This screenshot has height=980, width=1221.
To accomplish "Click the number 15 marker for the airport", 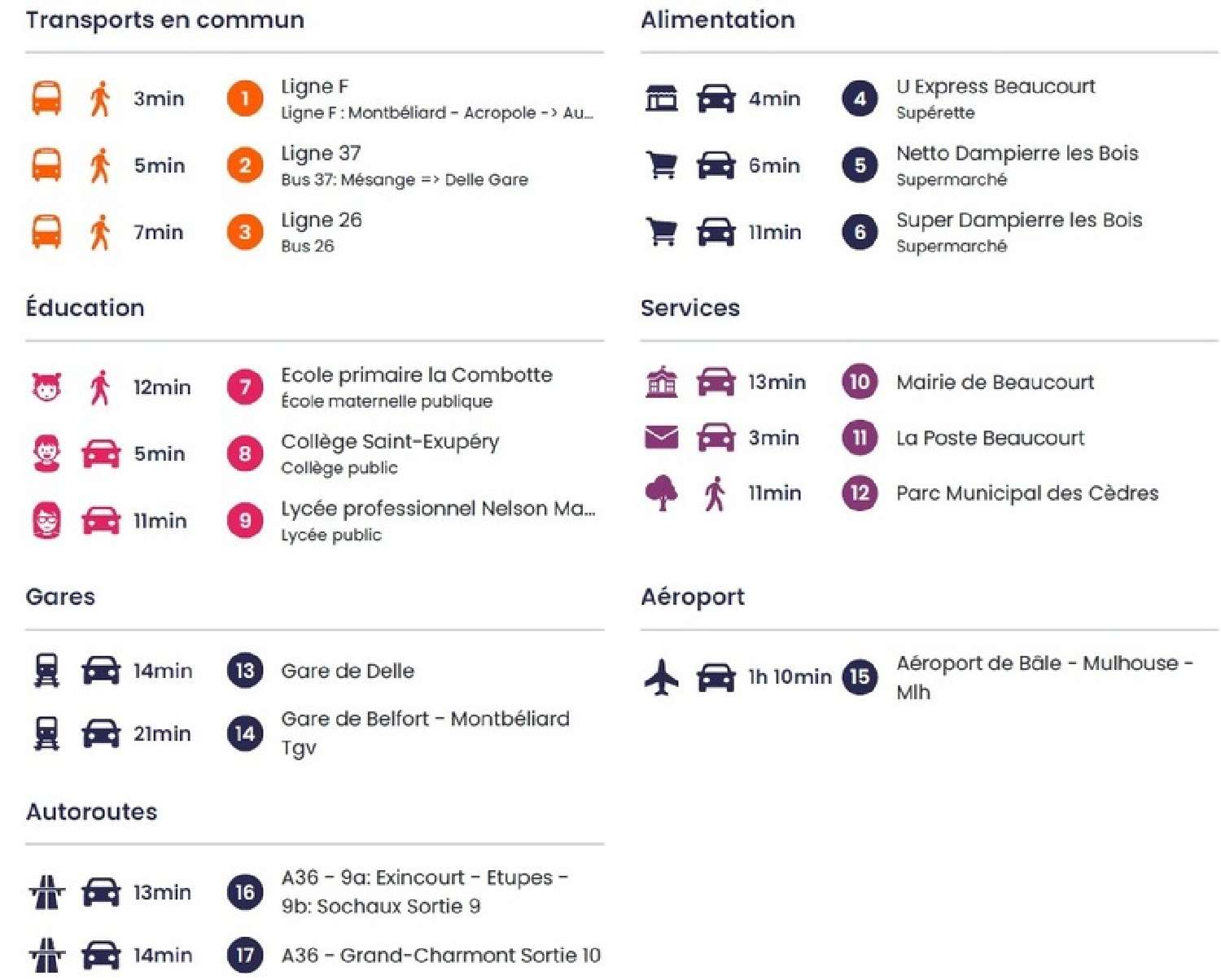I will tap(860, 677).
